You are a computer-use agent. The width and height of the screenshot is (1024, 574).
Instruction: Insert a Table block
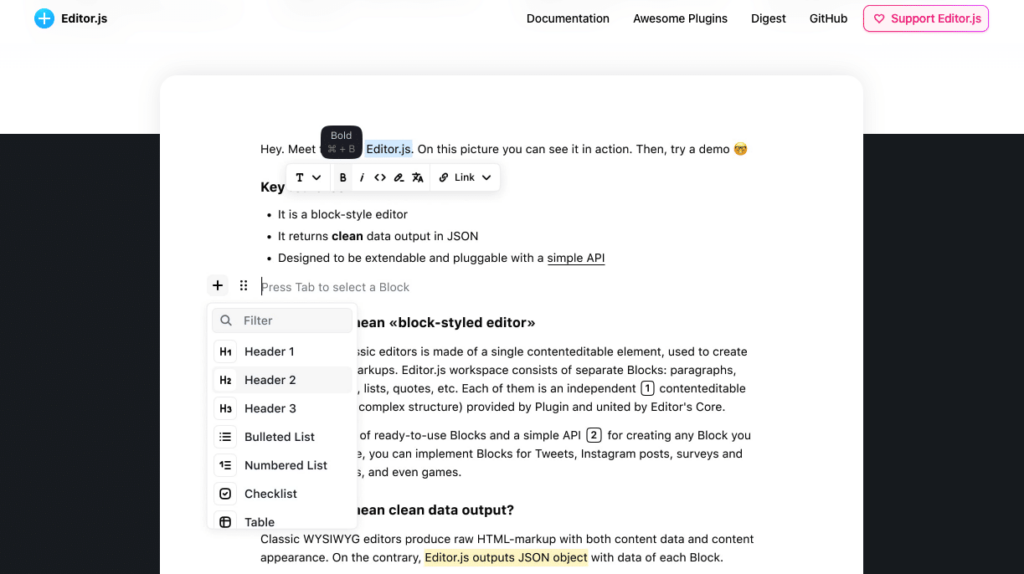click(259, 521)
